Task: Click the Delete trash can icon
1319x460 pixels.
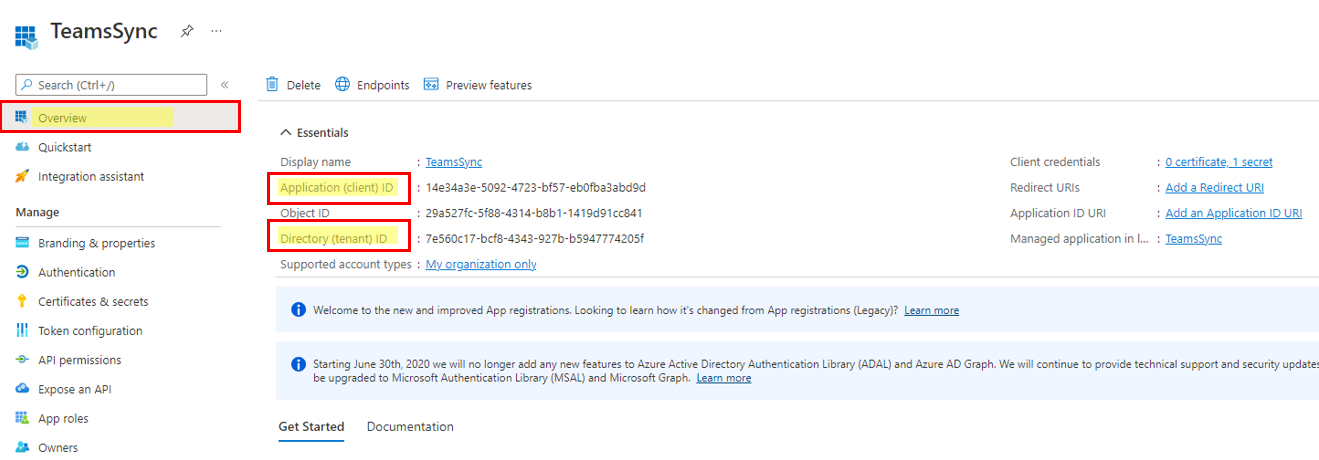Action: click(272, 84)
